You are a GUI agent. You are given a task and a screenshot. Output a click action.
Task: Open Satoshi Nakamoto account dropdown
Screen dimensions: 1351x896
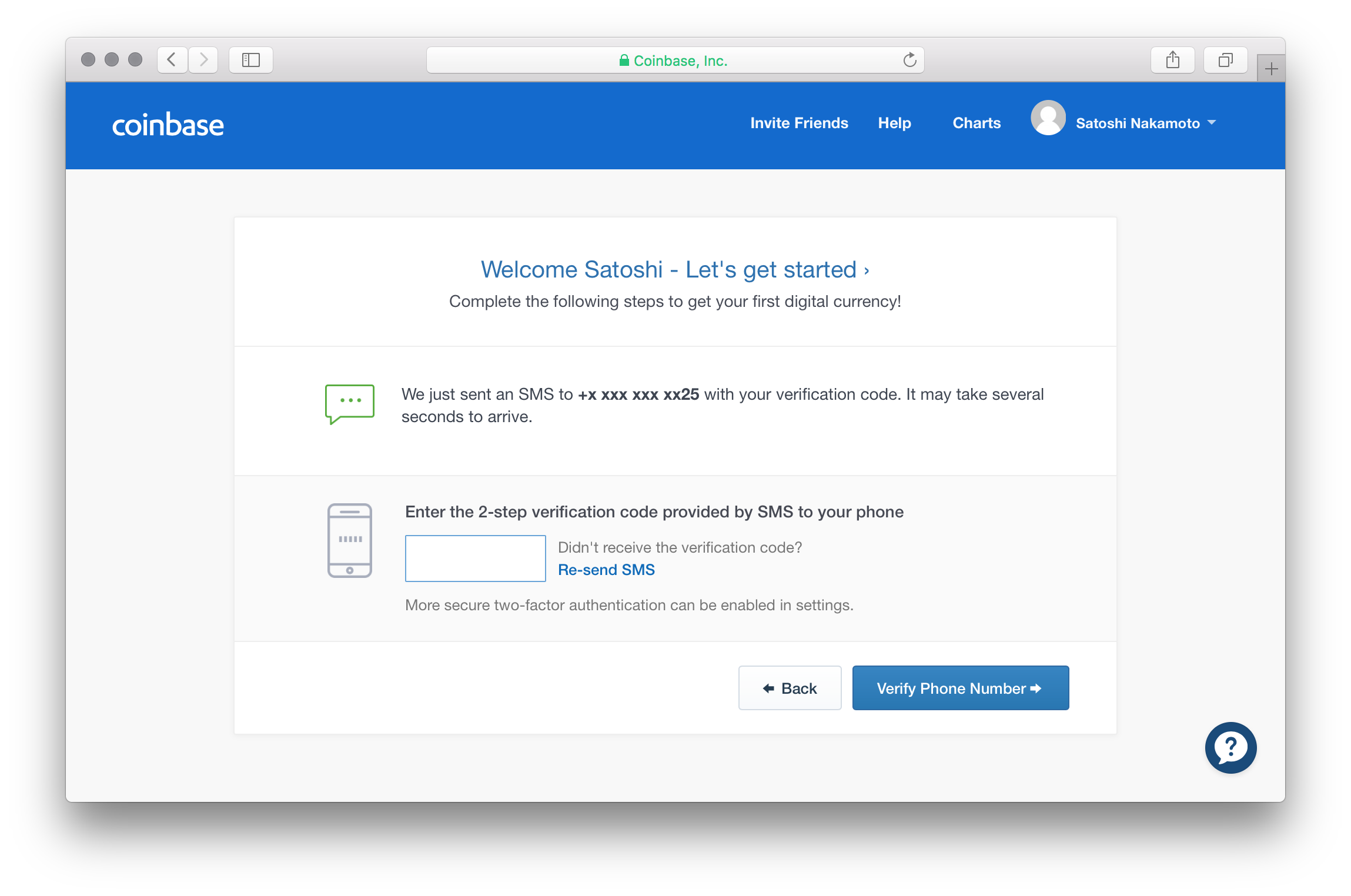(x=1146, y=123)
